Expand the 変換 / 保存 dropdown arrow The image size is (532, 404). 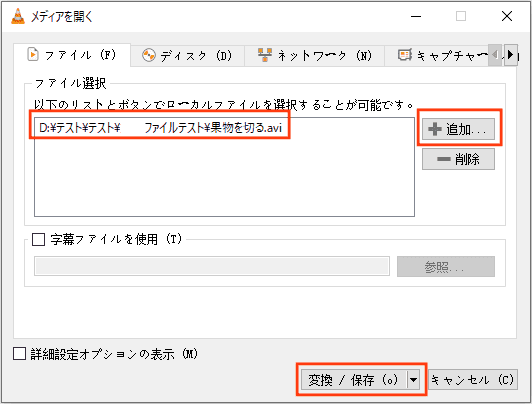[413, 380]
